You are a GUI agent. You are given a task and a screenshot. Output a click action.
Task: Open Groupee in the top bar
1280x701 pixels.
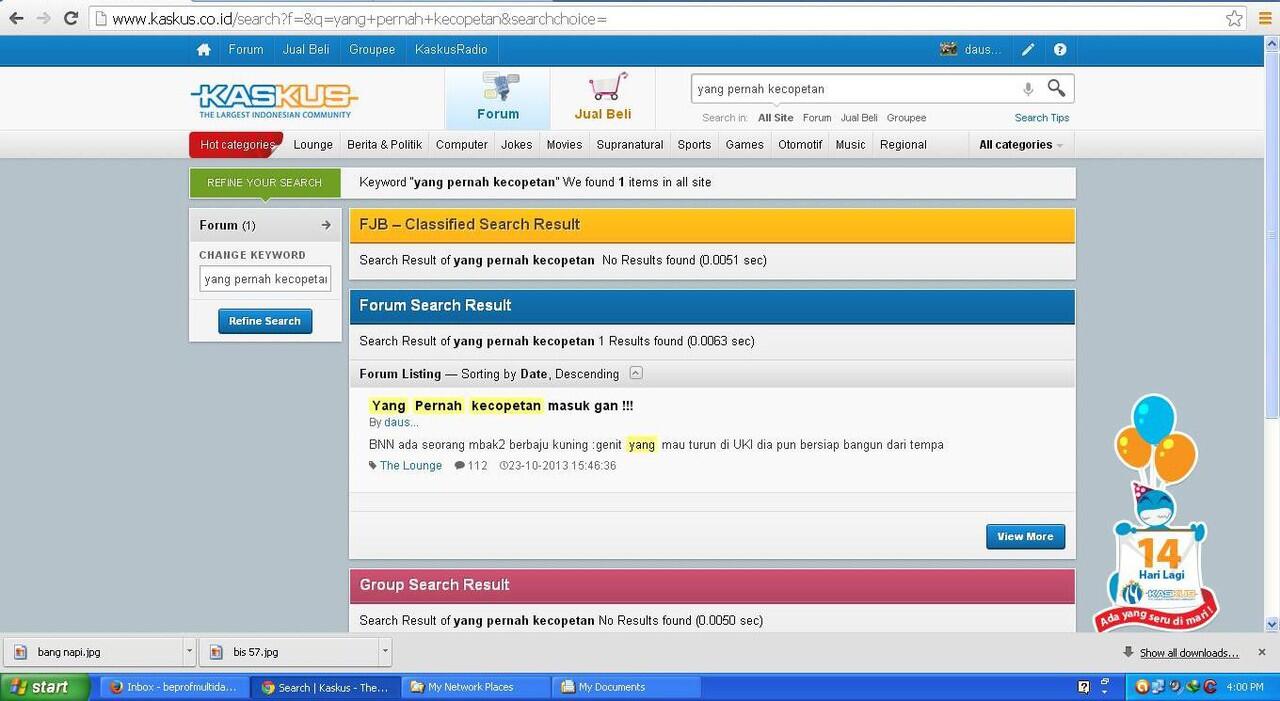[x=372, y=50]
